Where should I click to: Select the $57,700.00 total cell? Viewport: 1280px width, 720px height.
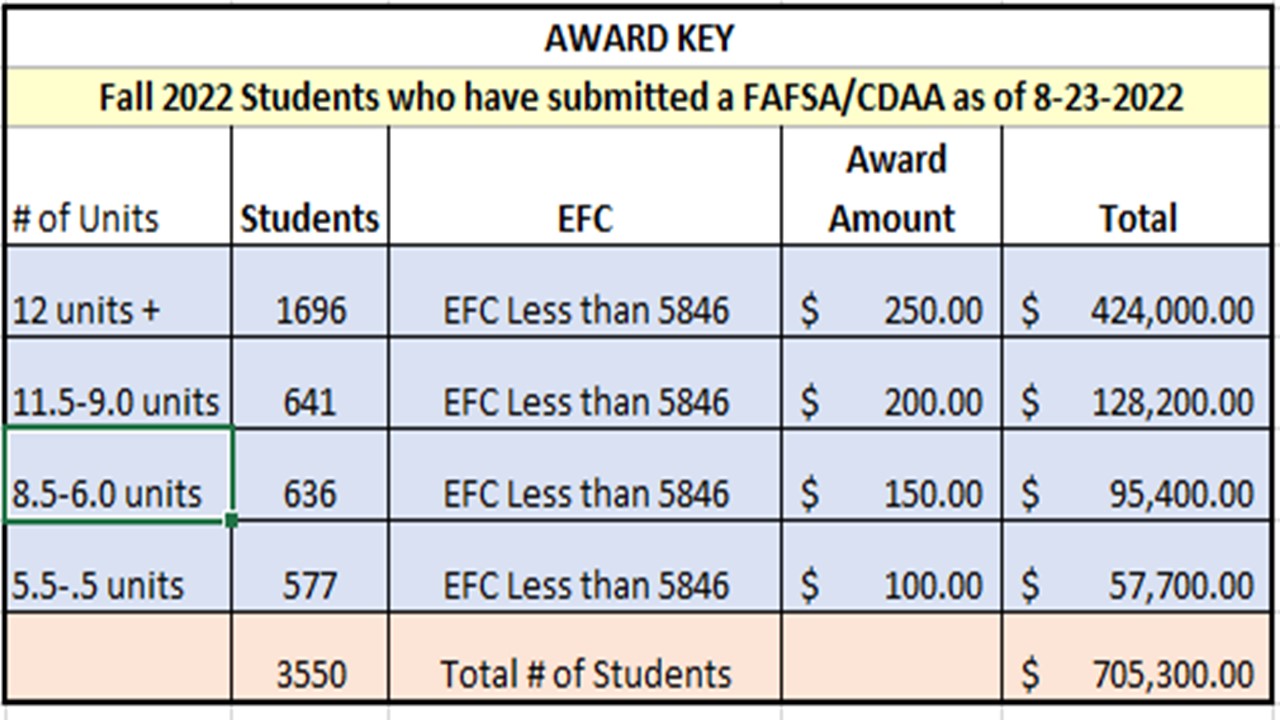1138,567
